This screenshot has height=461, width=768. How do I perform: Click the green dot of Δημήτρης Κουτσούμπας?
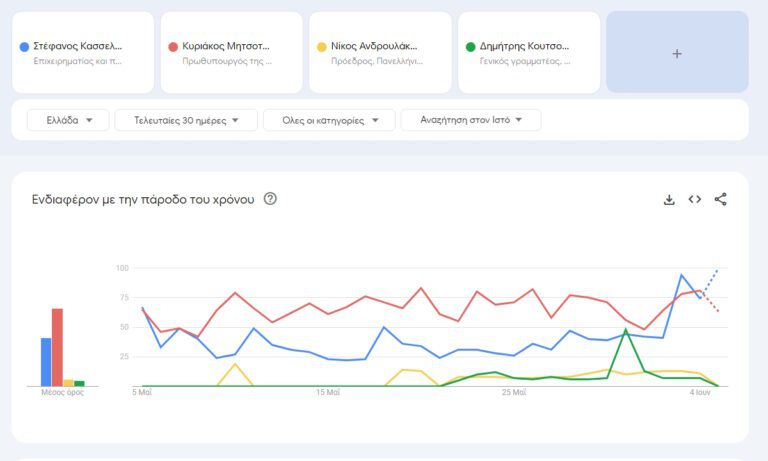(470, 47)
